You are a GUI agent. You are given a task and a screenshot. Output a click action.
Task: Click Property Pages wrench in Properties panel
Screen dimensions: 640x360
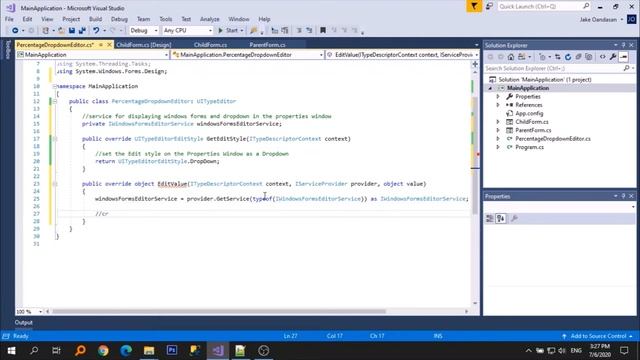click(x=514, y=219)
